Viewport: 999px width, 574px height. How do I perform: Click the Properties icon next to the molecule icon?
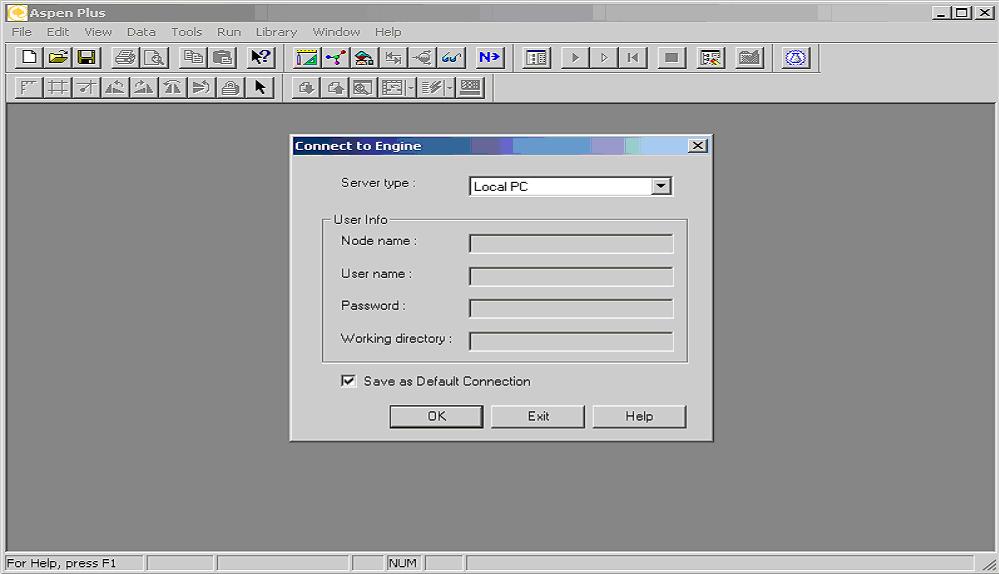point(364,58)
